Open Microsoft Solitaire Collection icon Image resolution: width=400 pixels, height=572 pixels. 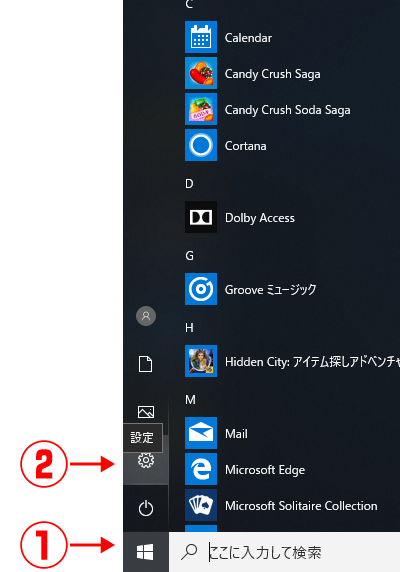(x=201, y=505)
